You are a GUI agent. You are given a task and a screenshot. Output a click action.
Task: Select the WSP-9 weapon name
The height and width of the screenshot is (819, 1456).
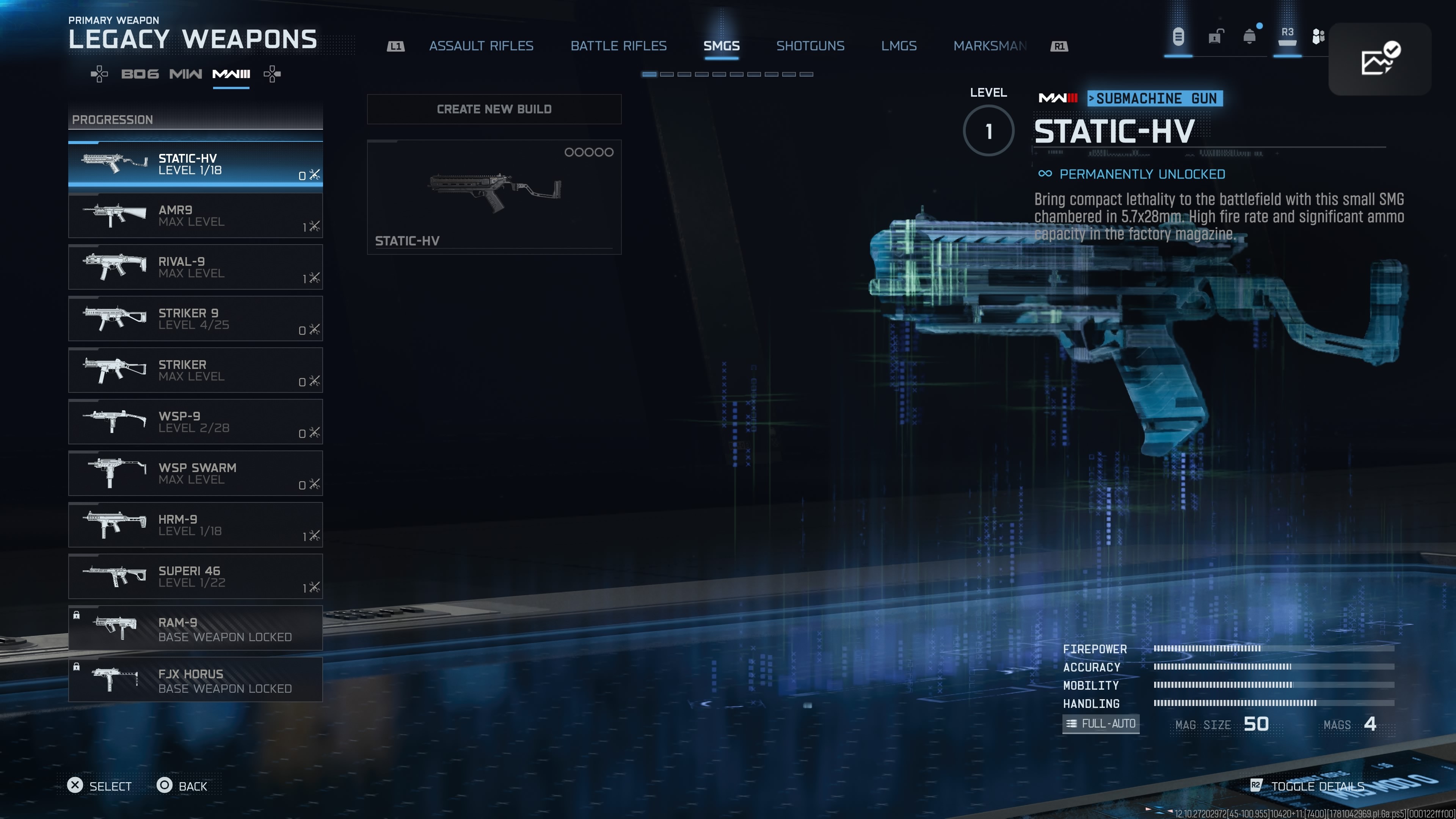(179, 416)
